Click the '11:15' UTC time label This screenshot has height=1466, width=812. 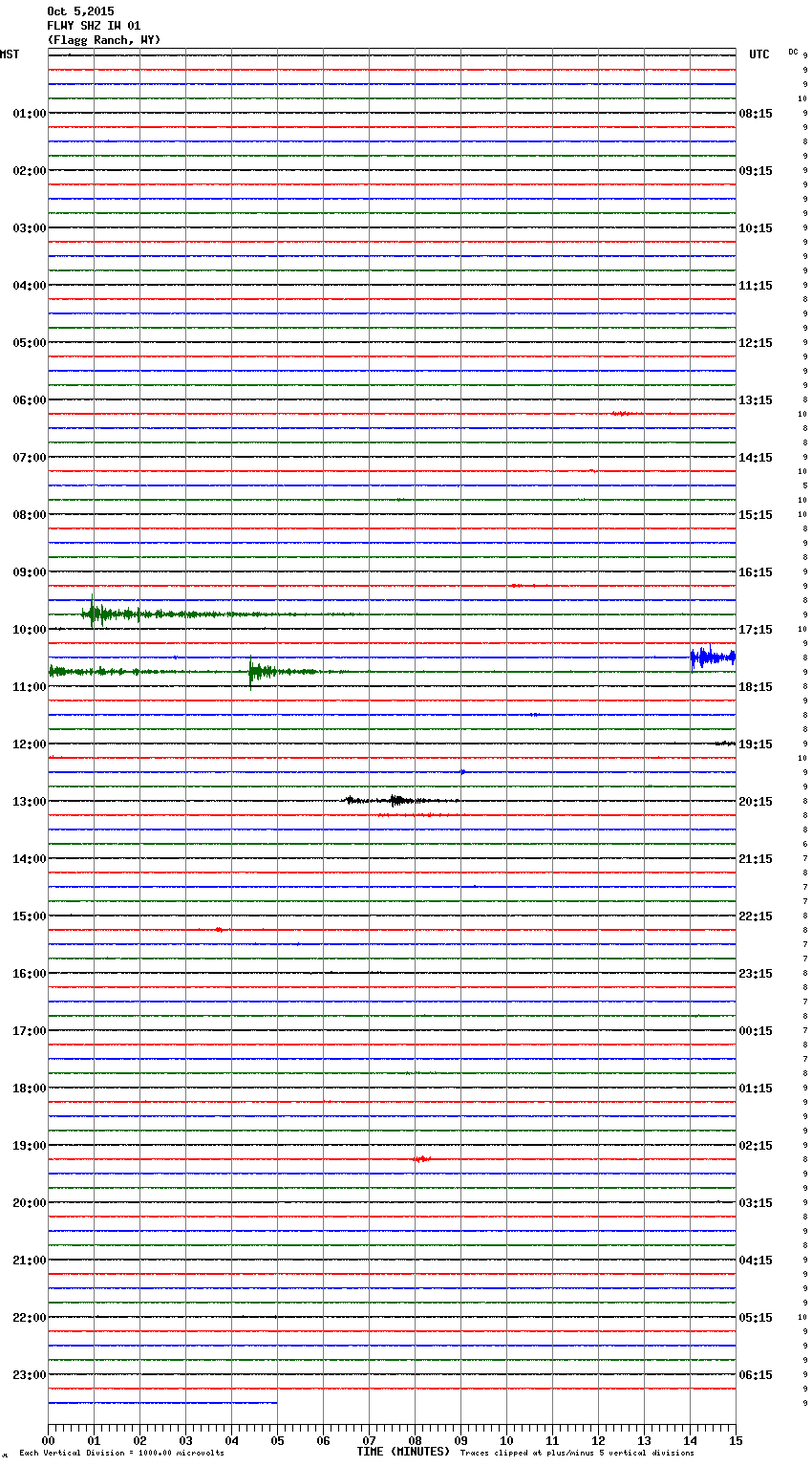click(x=756, y=286)
